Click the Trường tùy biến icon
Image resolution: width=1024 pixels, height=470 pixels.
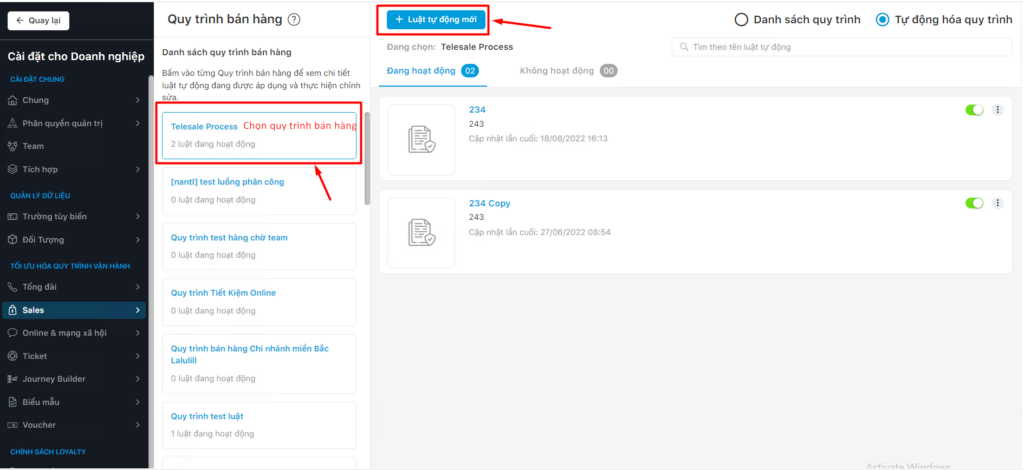[12, 216]
